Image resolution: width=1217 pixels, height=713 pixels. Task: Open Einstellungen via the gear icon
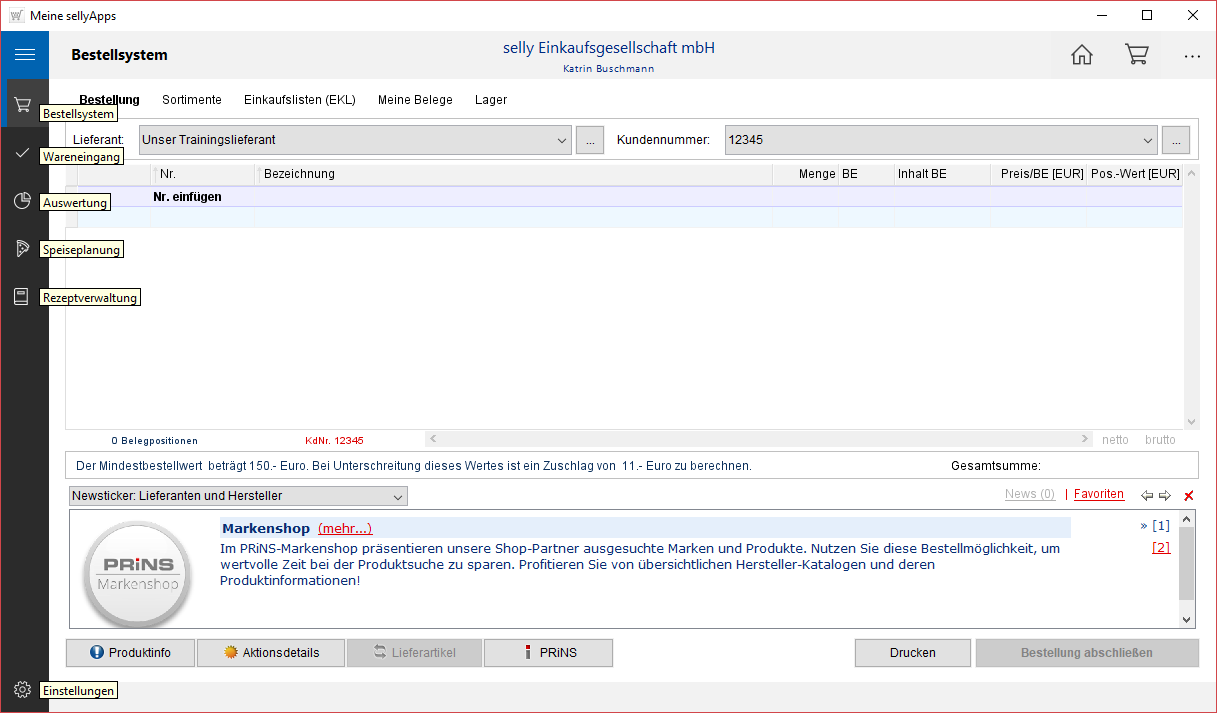23,689
